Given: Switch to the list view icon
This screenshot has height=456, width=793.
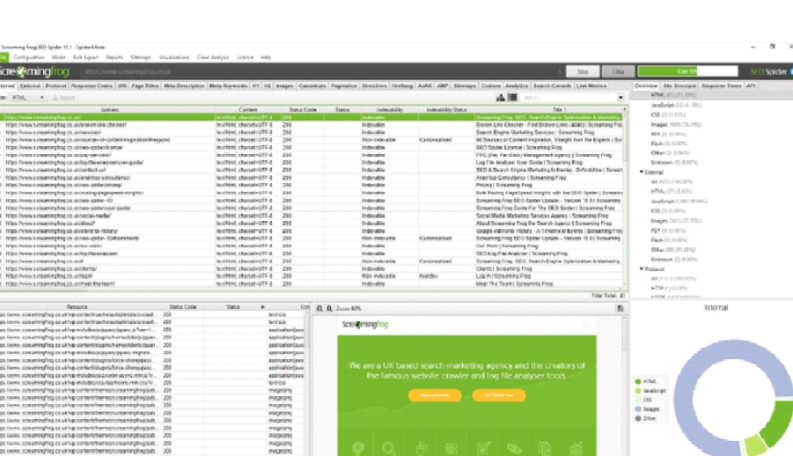Looking at the screenshot, I should pyautogui.click(x=512, y=98).
